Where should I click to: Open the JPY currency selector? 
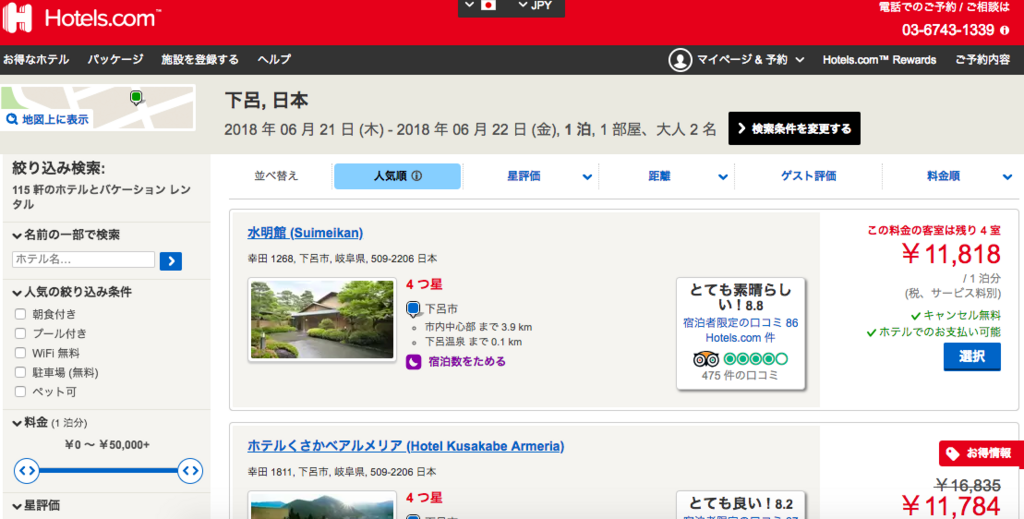(x=536, y=6)
